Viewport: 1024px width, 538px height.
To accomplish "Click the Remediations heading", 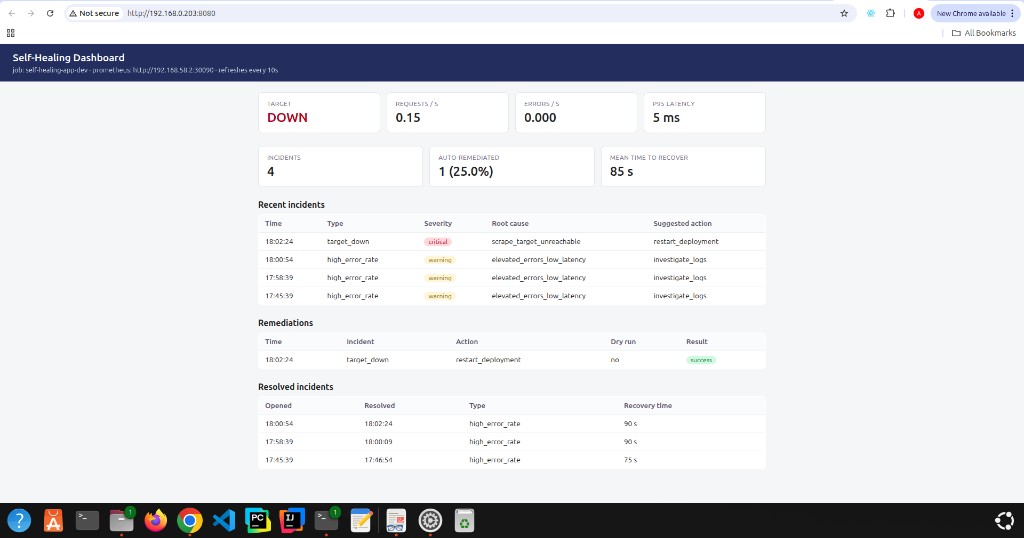I will [x=285, y=323].
